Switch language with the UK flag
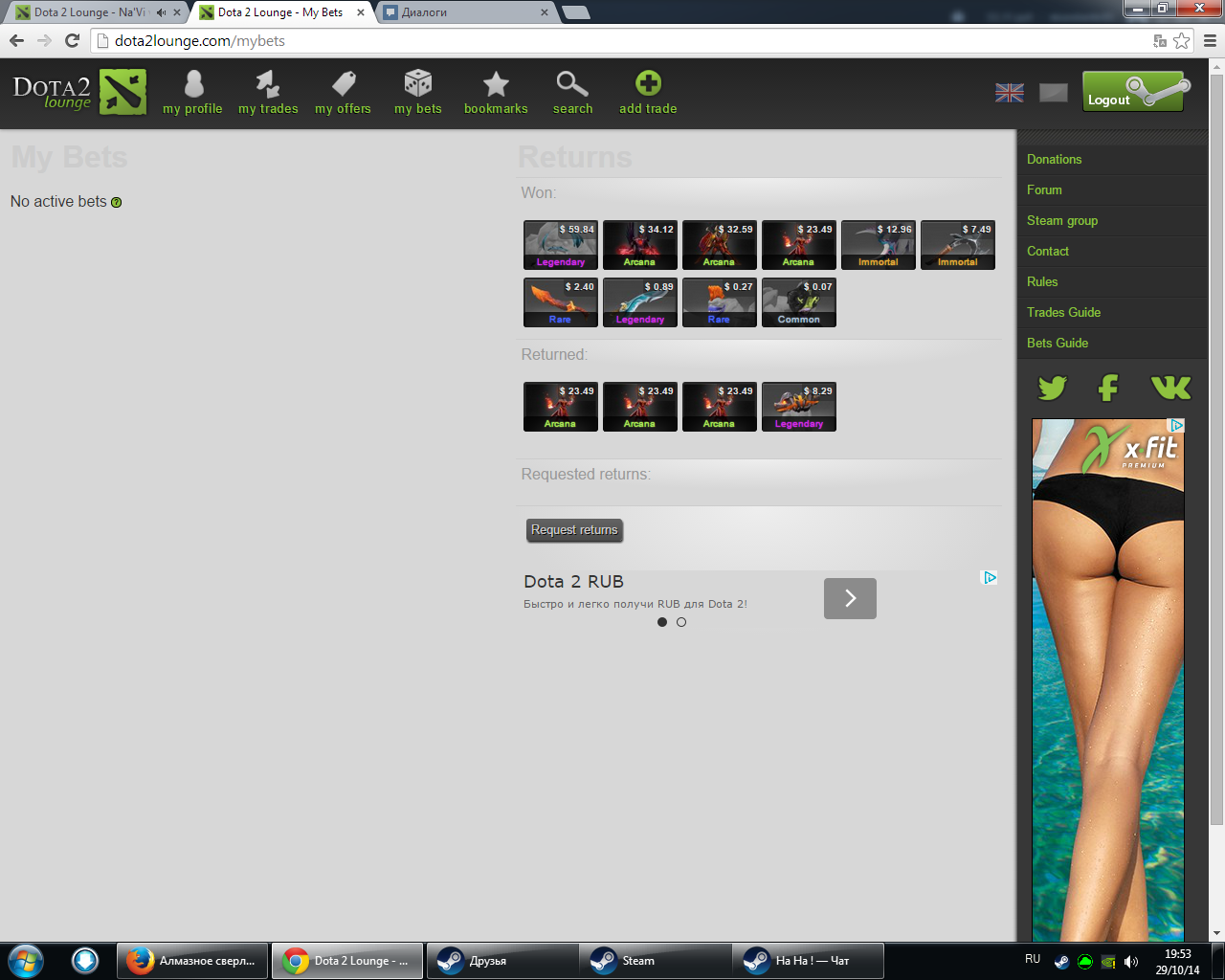1225x980 pixels. pos(1010,93)
